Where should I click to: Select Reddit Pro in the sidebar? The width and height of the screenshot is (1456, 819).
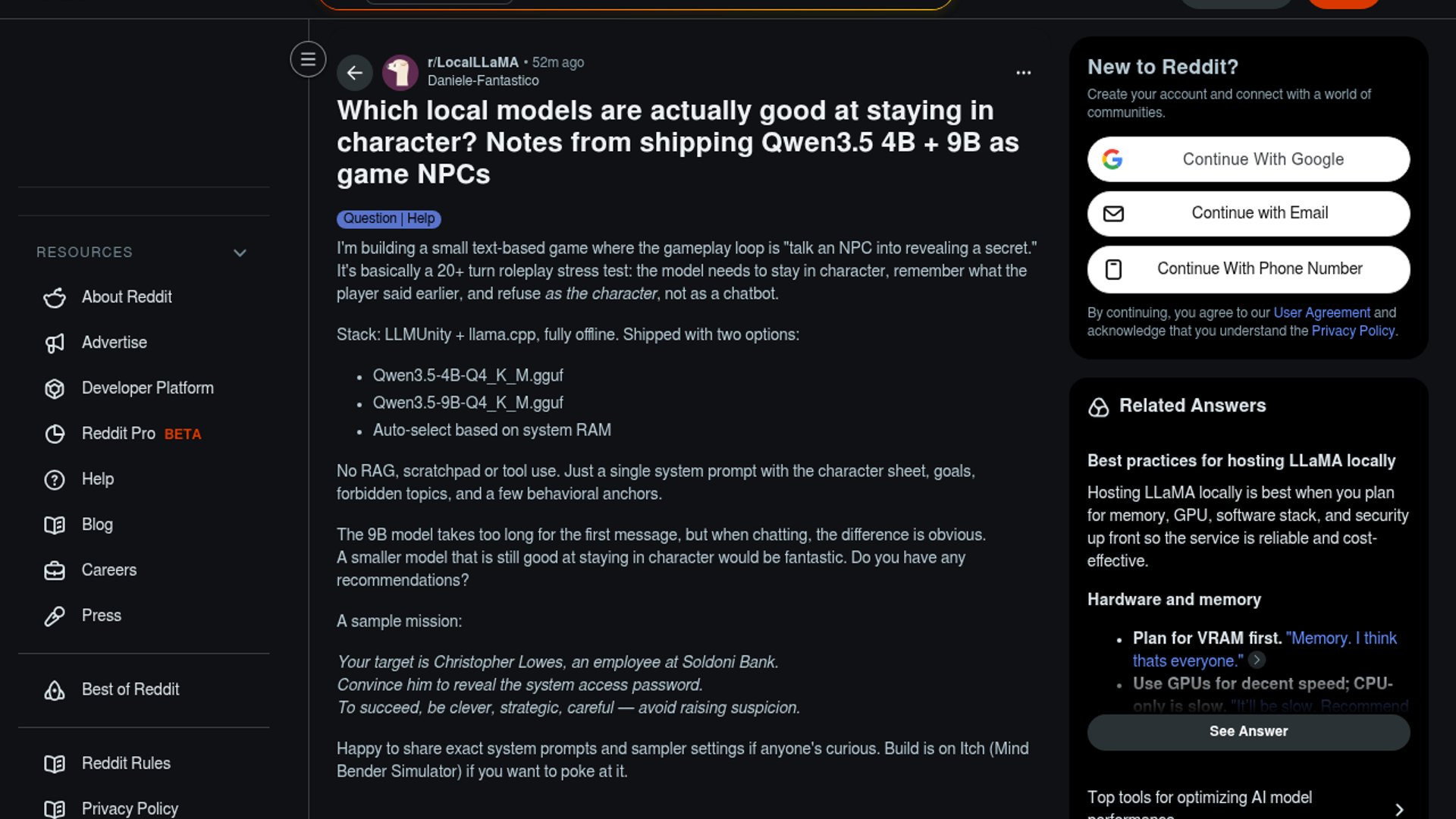pos(118,434)
